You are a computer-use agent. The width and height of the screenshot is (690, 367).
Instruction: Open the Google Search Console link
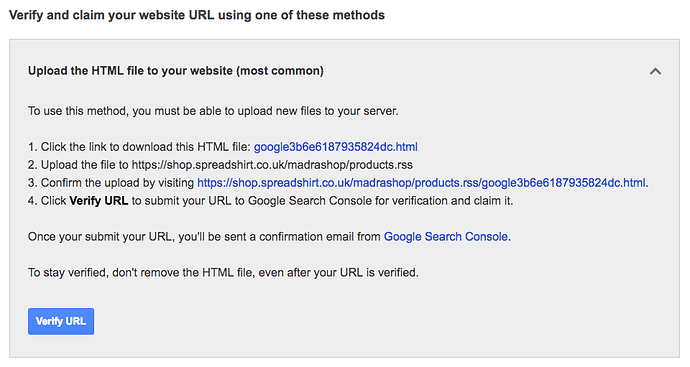click(446, 237)
